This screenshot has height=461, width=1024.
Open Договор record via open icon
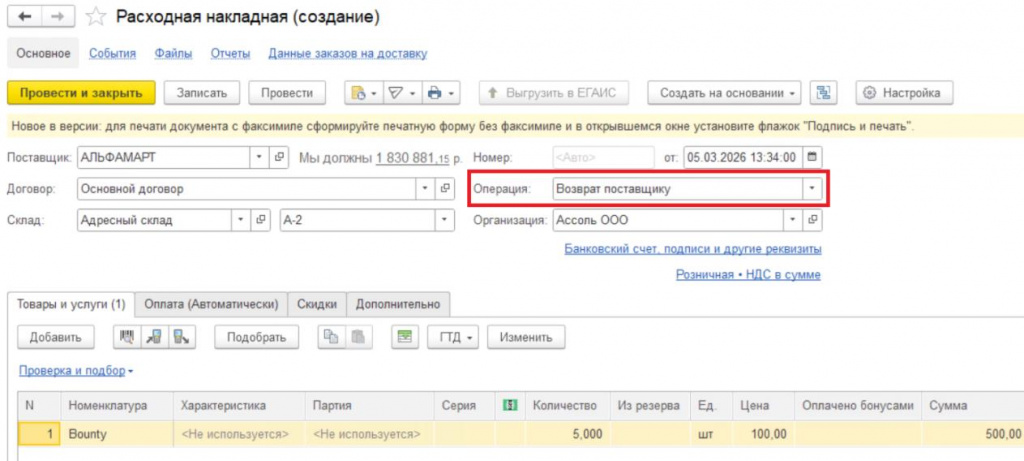point(445,189)
